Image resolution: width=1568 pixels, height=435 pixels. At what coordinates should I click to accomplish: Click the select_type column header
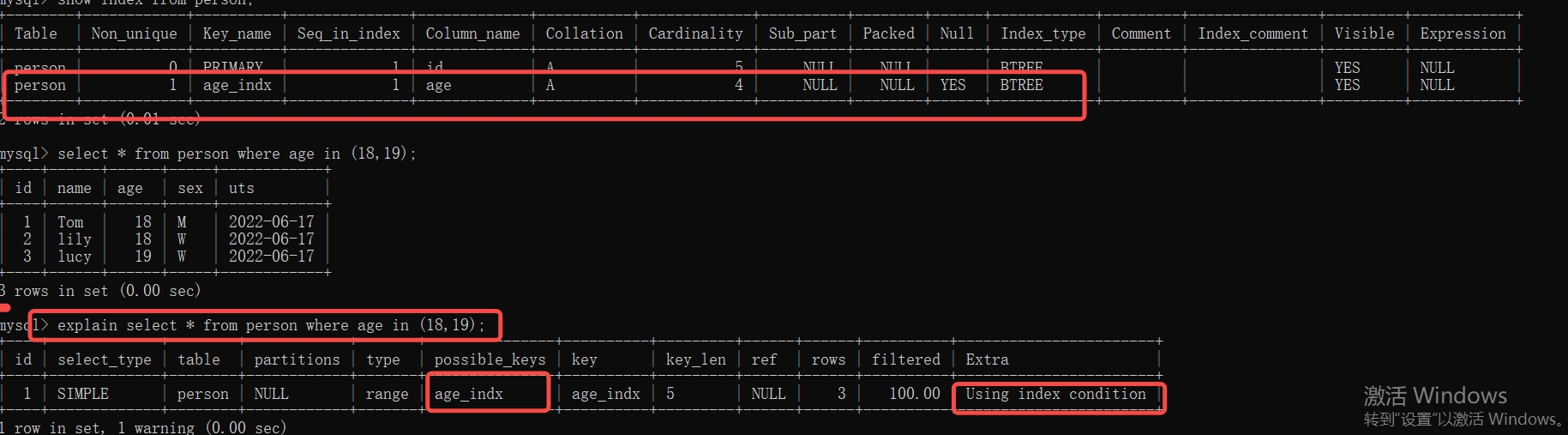pos(104,359)
